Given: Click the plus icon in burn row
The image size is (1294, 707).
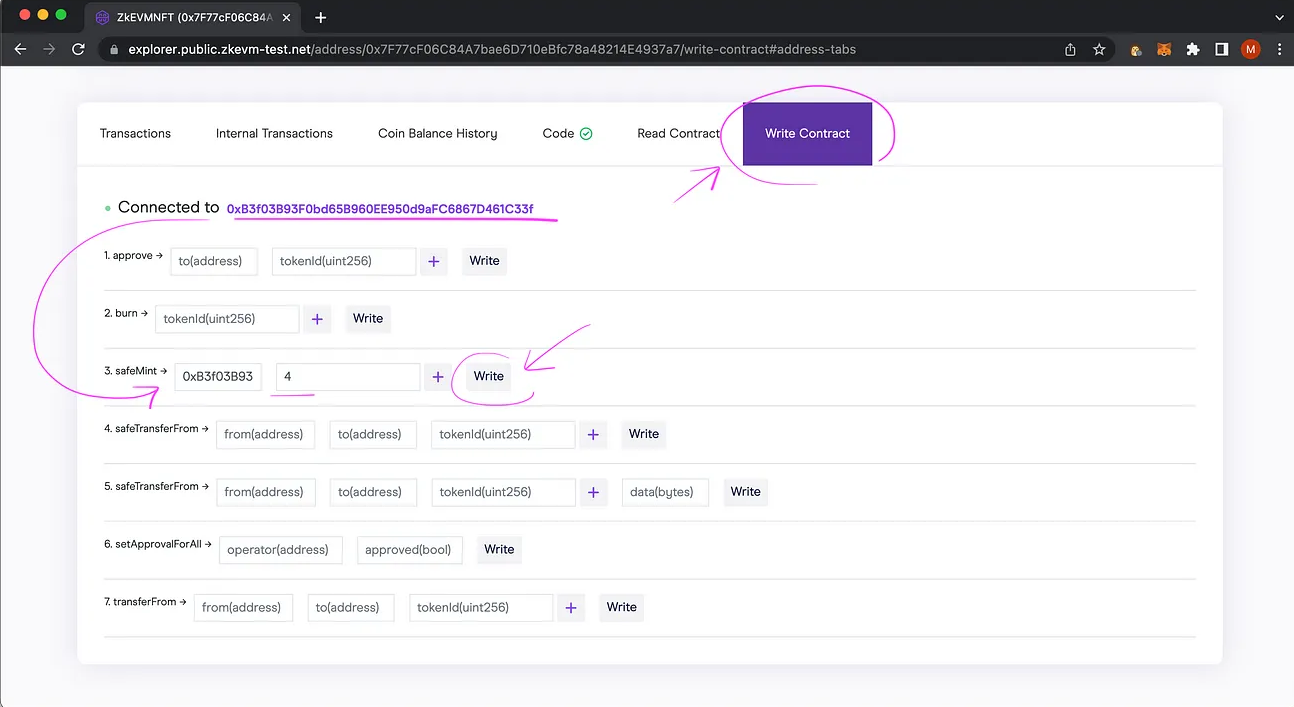Looking at the screenshot, I should 317,319.
